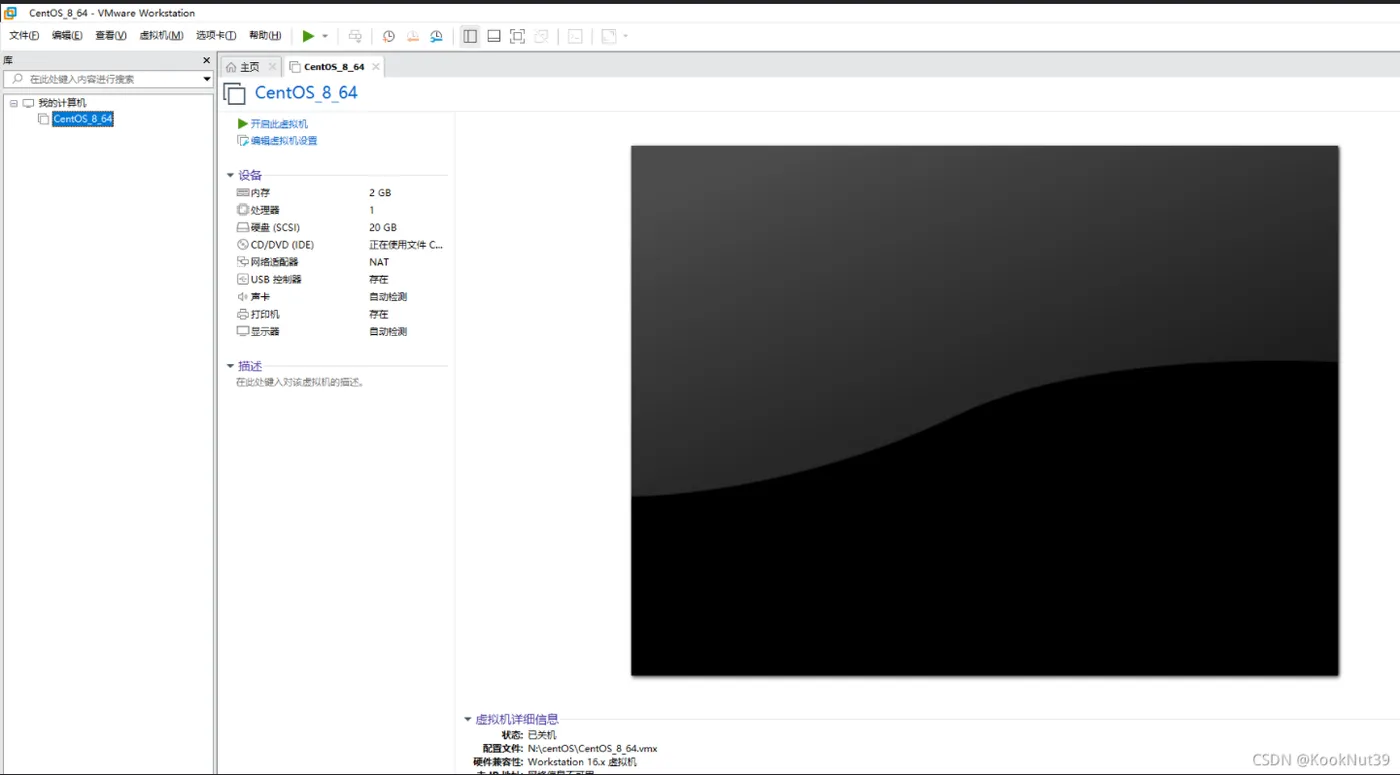Click the 显示器 display device icon
The width and height of the screenshot is (1400, 775).
click(243, 331)
